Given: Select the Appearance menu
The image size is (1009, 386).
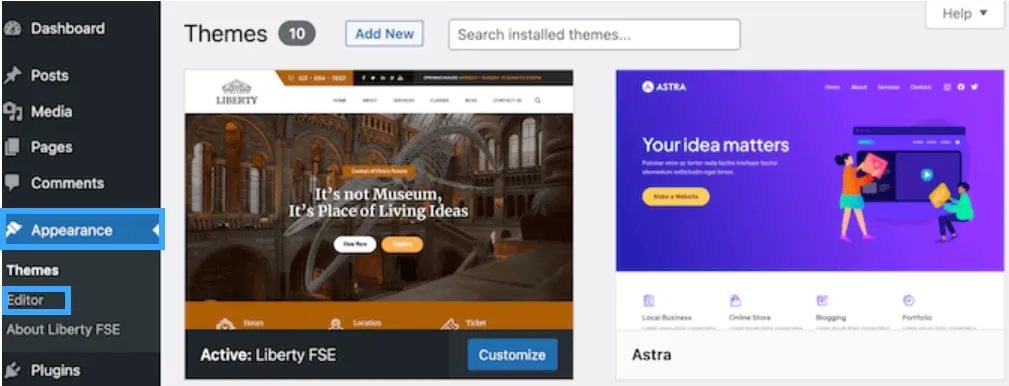Looking at the screenshot, I should [82, 230].
